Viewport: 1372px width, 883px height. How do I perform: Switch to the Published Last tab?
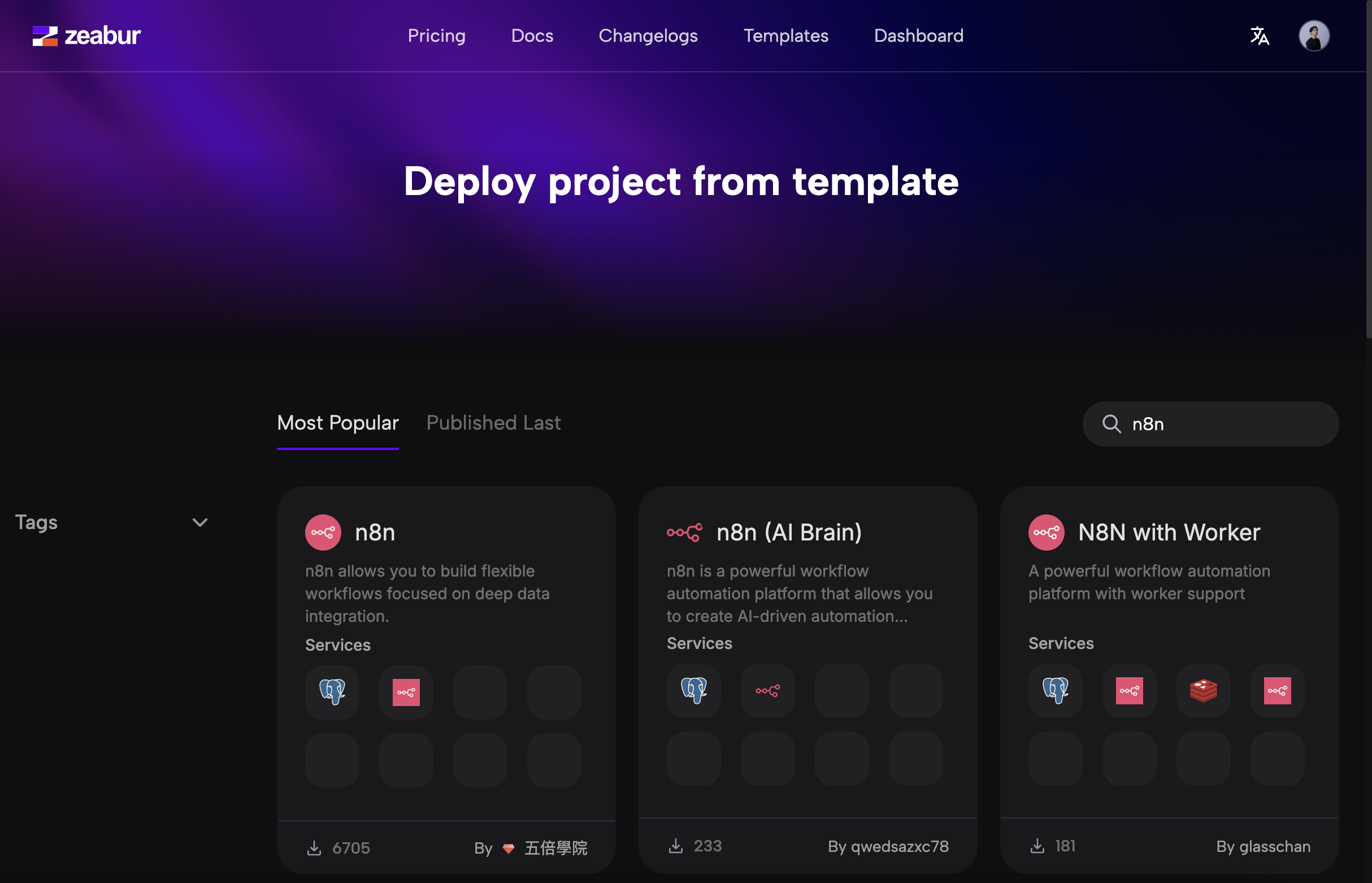pyautogui.click(x=493, y=423)
